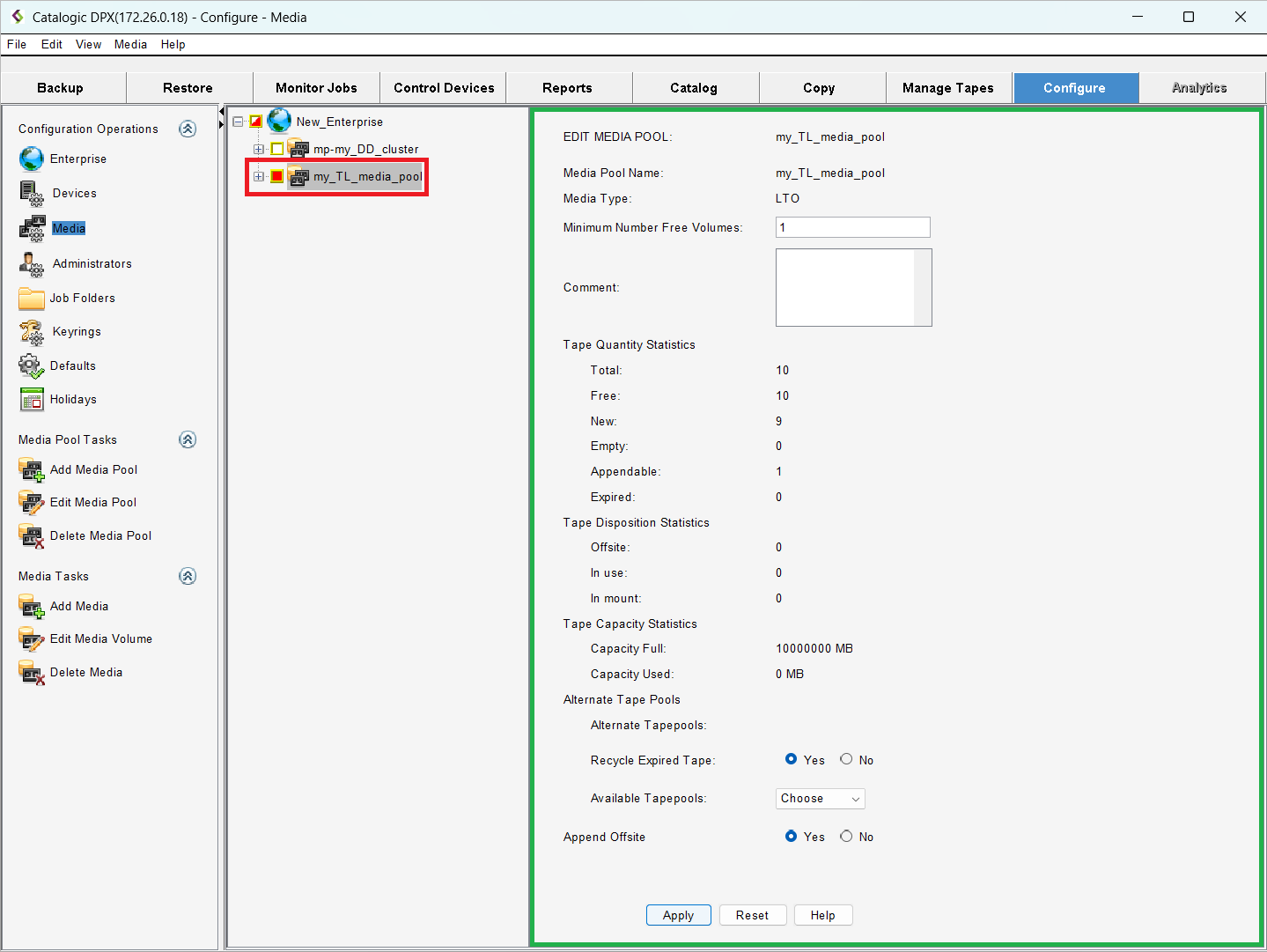Click the Minimum Number Free Volumes field
The height and width of the screenshot is (952, 1267).
852,227
